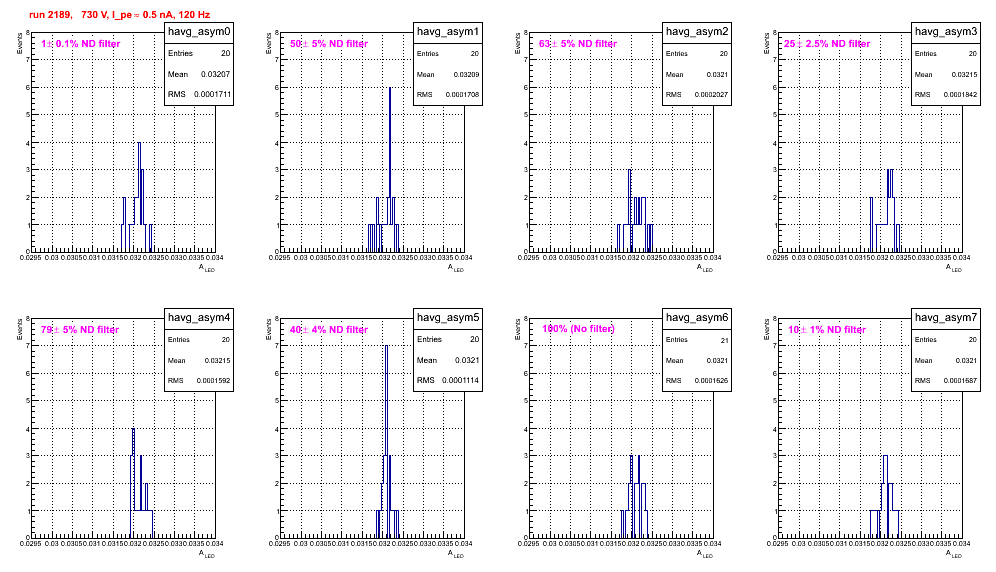
Task: Click the '100% (No filter)' label
Action: click(579, 329)
